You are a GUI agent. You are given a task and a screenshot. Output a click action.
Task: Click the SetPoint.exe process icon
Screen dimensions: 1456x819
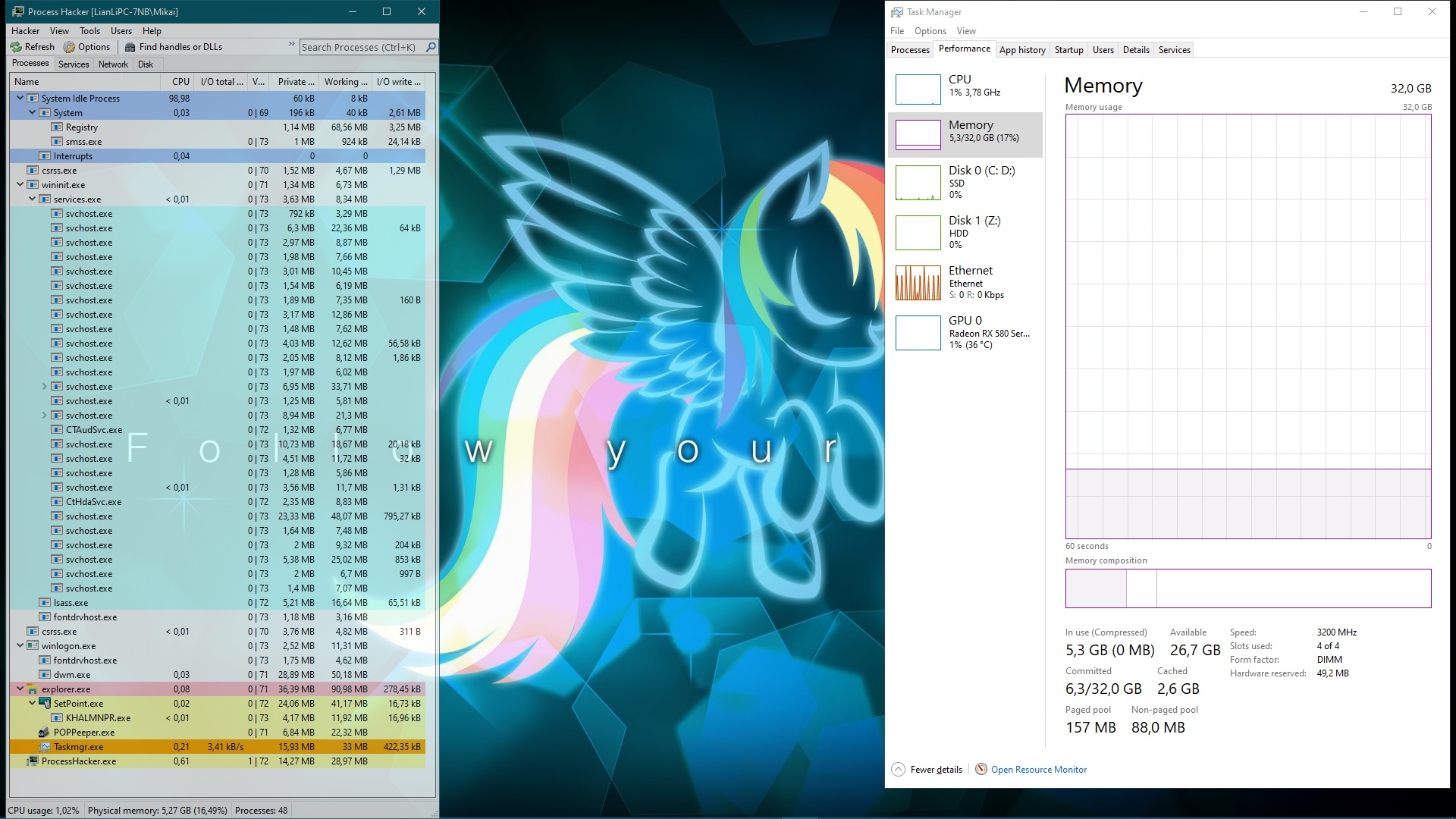[x=45, y=704]
